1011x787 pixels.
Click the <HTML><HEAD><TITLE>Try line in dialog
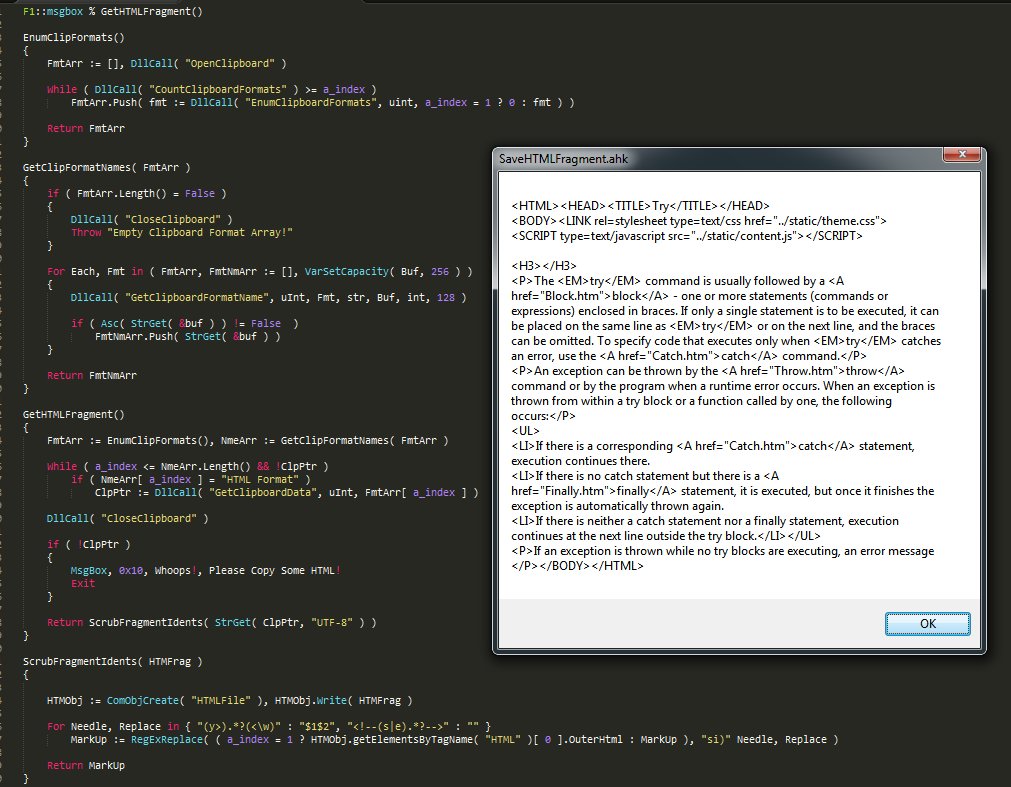(x=640, y=206)
